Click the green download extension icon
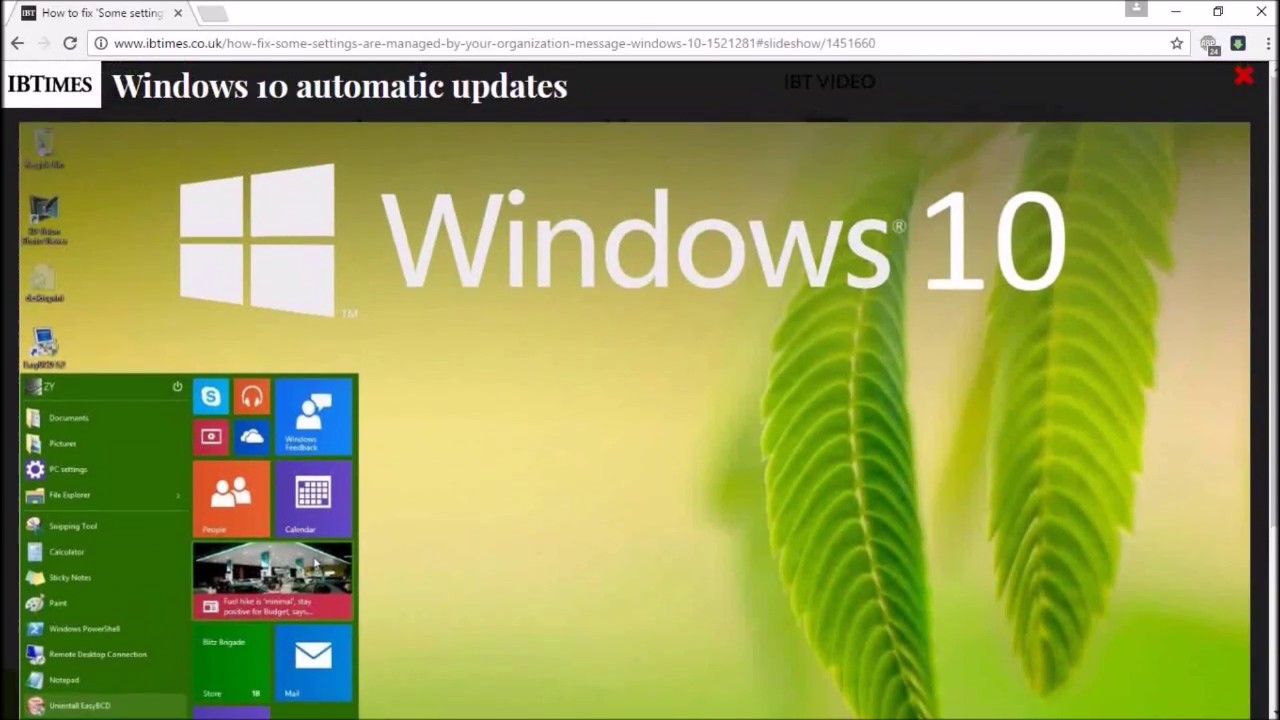 click(x=1238, y=43)
